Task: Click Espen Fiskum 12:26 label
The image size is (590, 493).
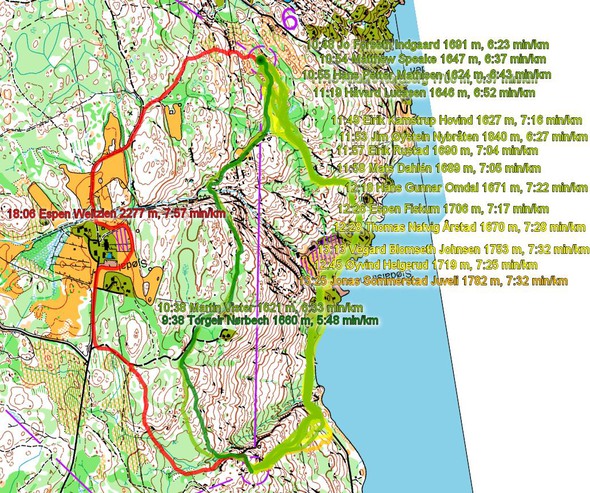Action: point(438,208)
